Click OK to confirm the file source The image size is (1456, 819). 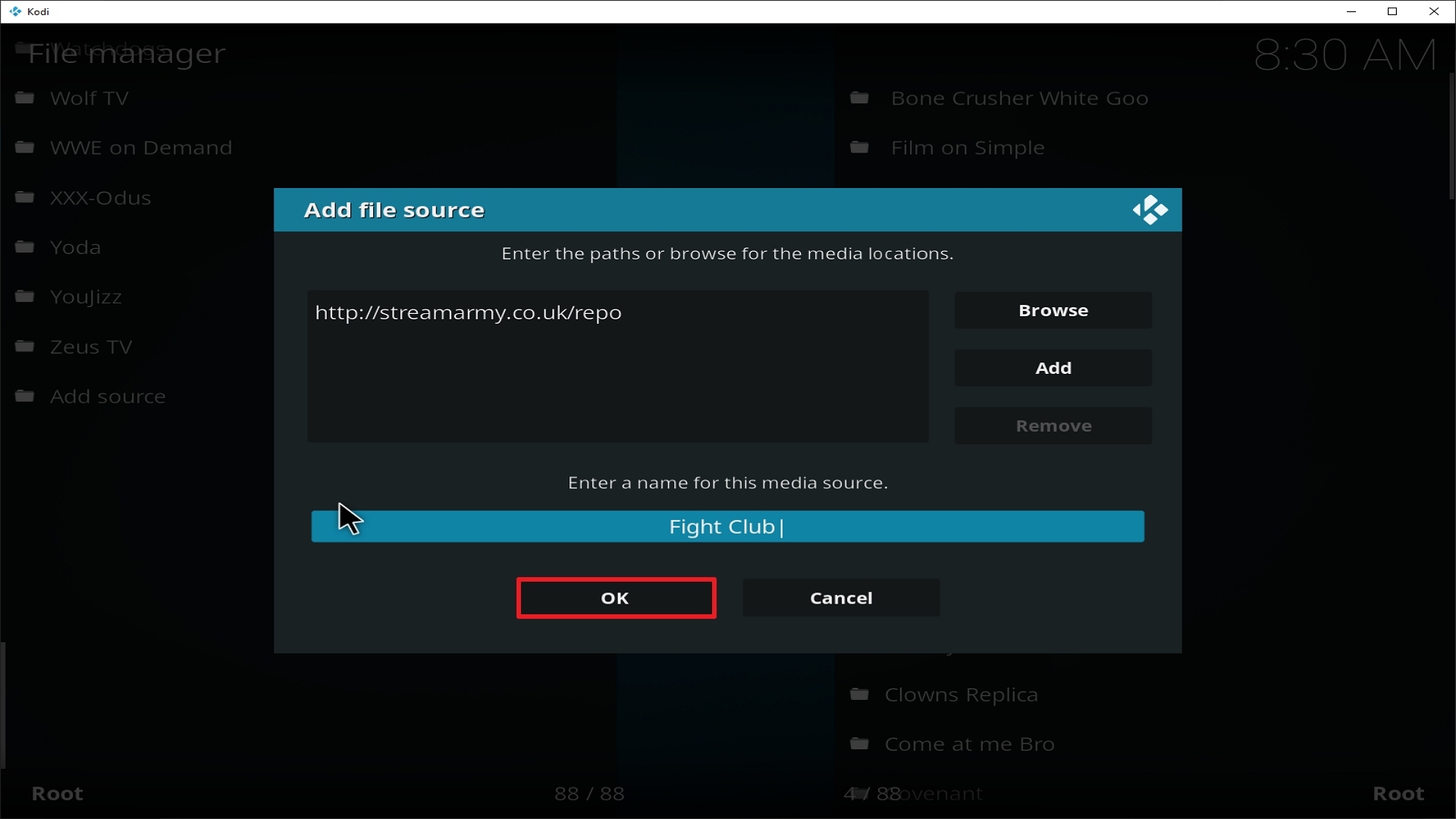pos(616,598)
